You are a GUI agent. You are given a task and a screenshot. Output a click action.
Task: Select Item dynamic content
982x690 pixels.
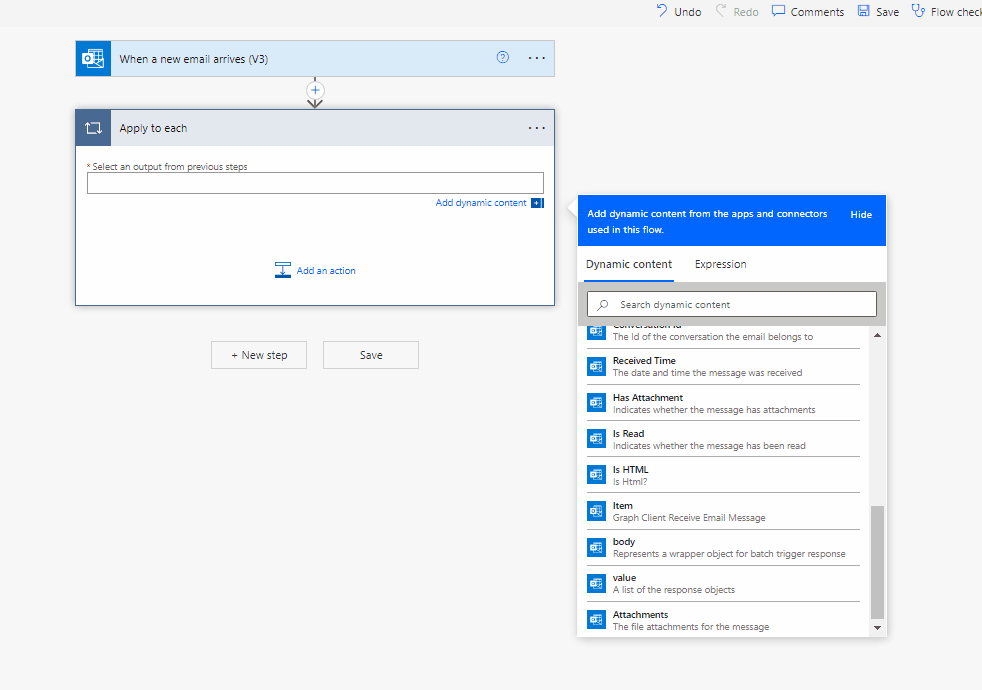pos(723,511)
